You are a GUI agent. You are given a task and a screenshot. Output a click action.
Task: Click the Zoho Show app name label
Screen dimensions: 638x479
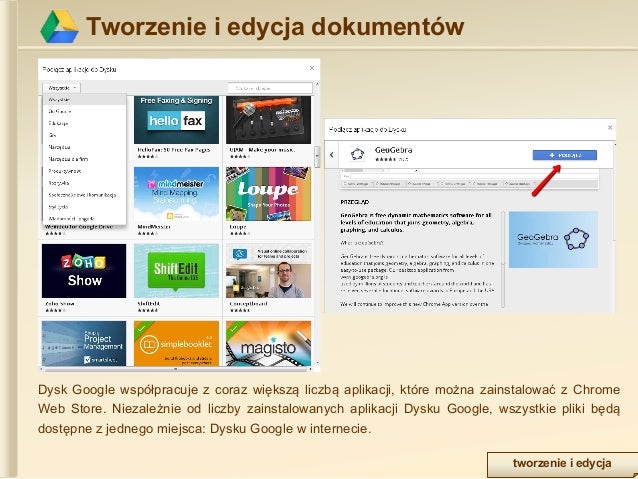[60, 304]
